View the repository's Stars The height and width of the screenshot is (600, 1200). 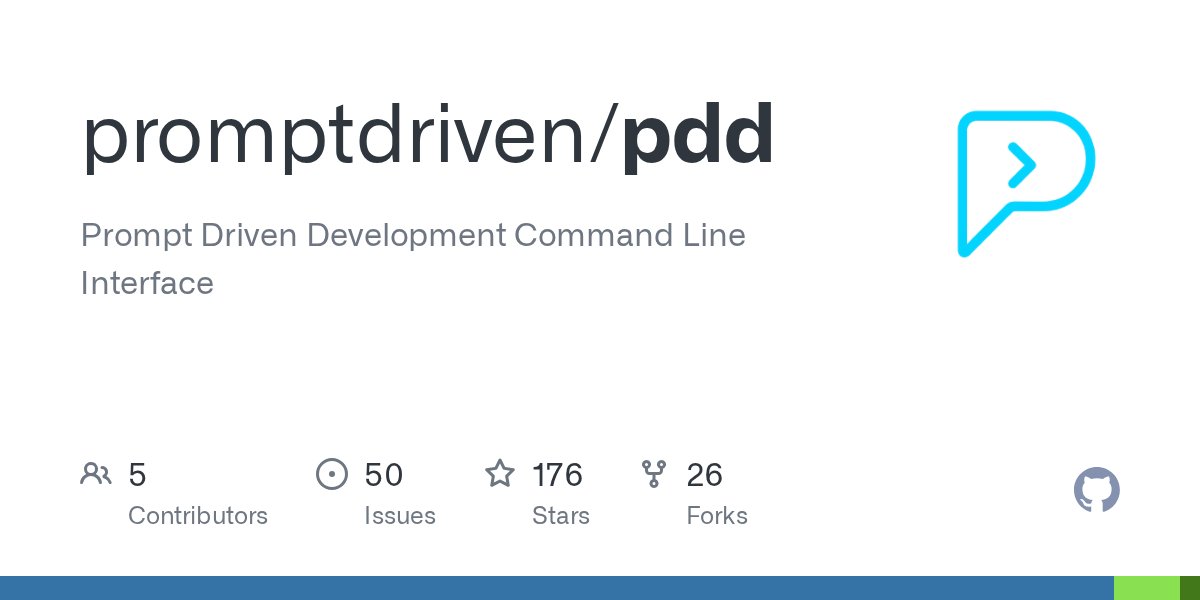click(x=561, y=516)
